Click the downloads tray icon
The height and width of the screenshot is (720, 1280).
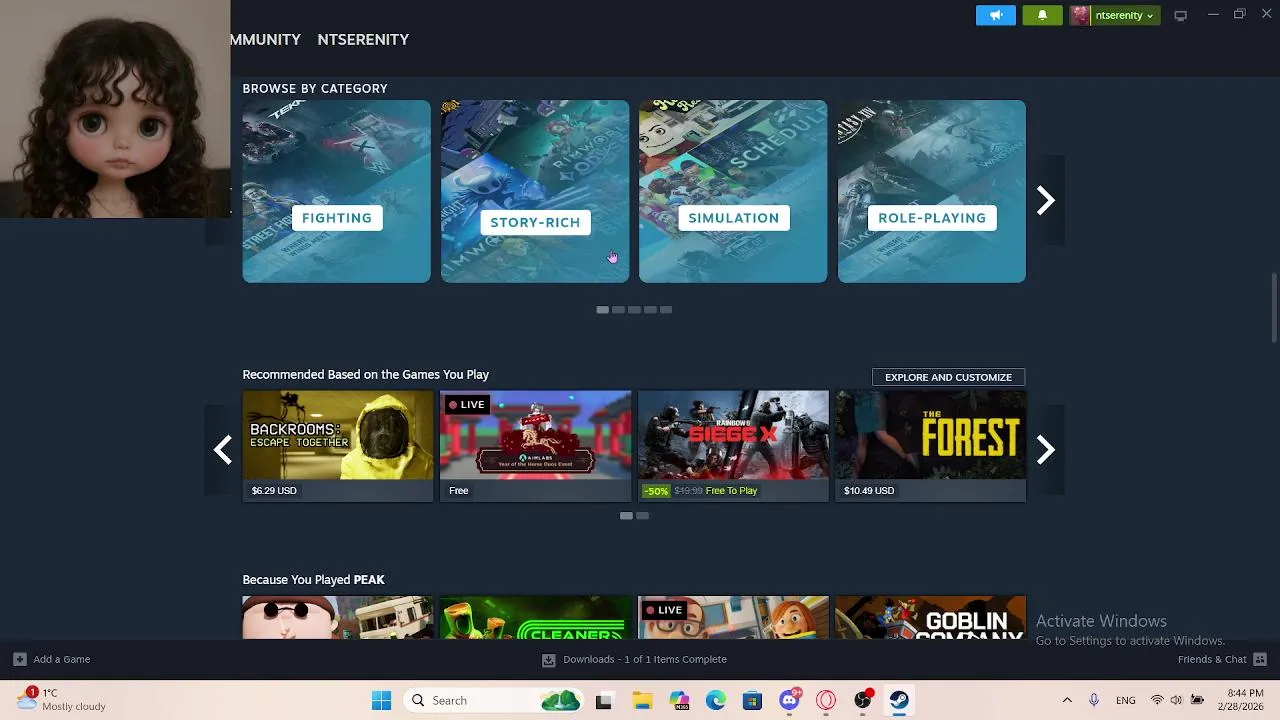pos(548,660)
